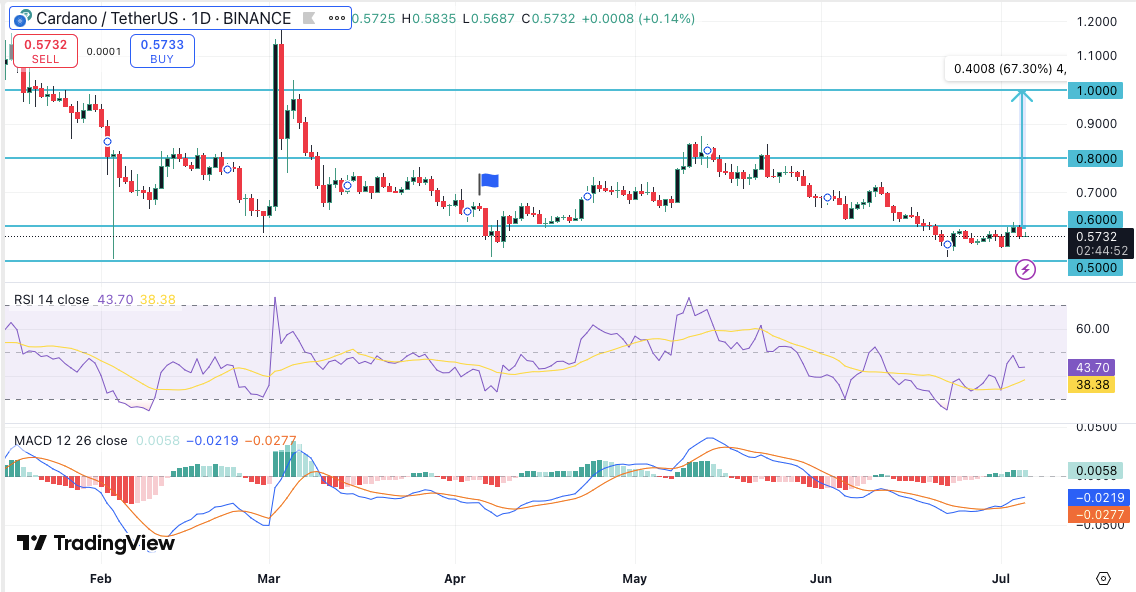Click the TradingView logo

coord(96,543)
